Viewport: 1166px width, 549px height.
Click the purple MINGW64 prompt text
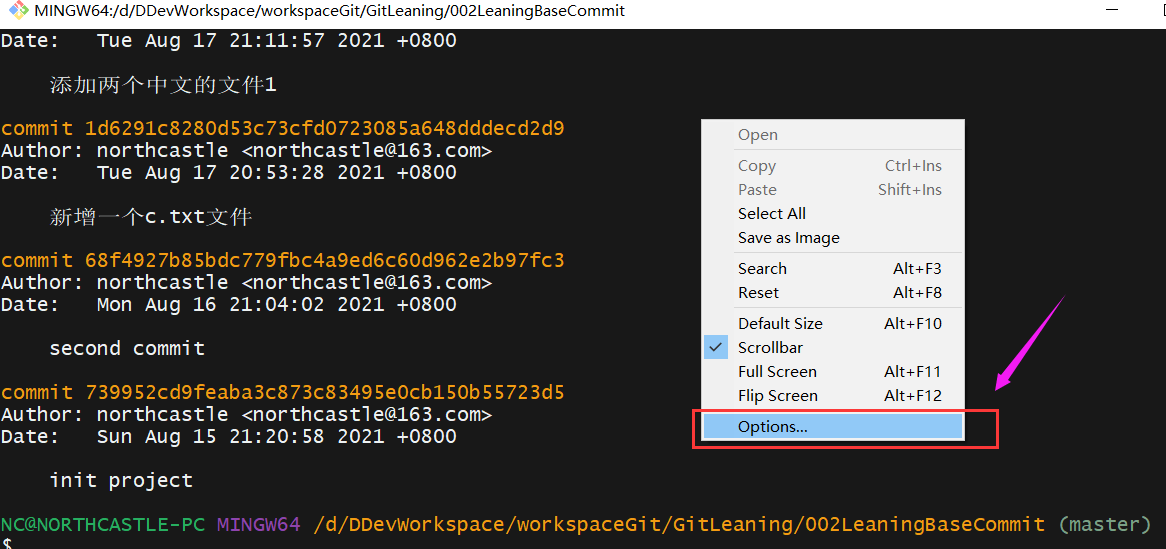(x=259, y=524)
